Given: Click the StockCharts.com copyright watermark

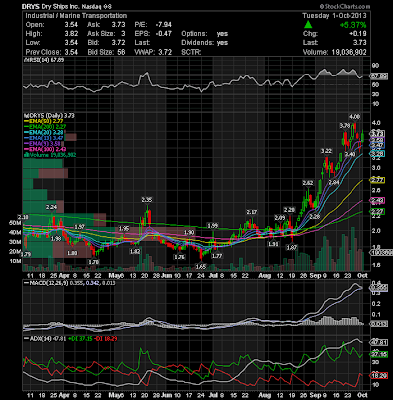Looking at the screenshot, I should point(345,6).
